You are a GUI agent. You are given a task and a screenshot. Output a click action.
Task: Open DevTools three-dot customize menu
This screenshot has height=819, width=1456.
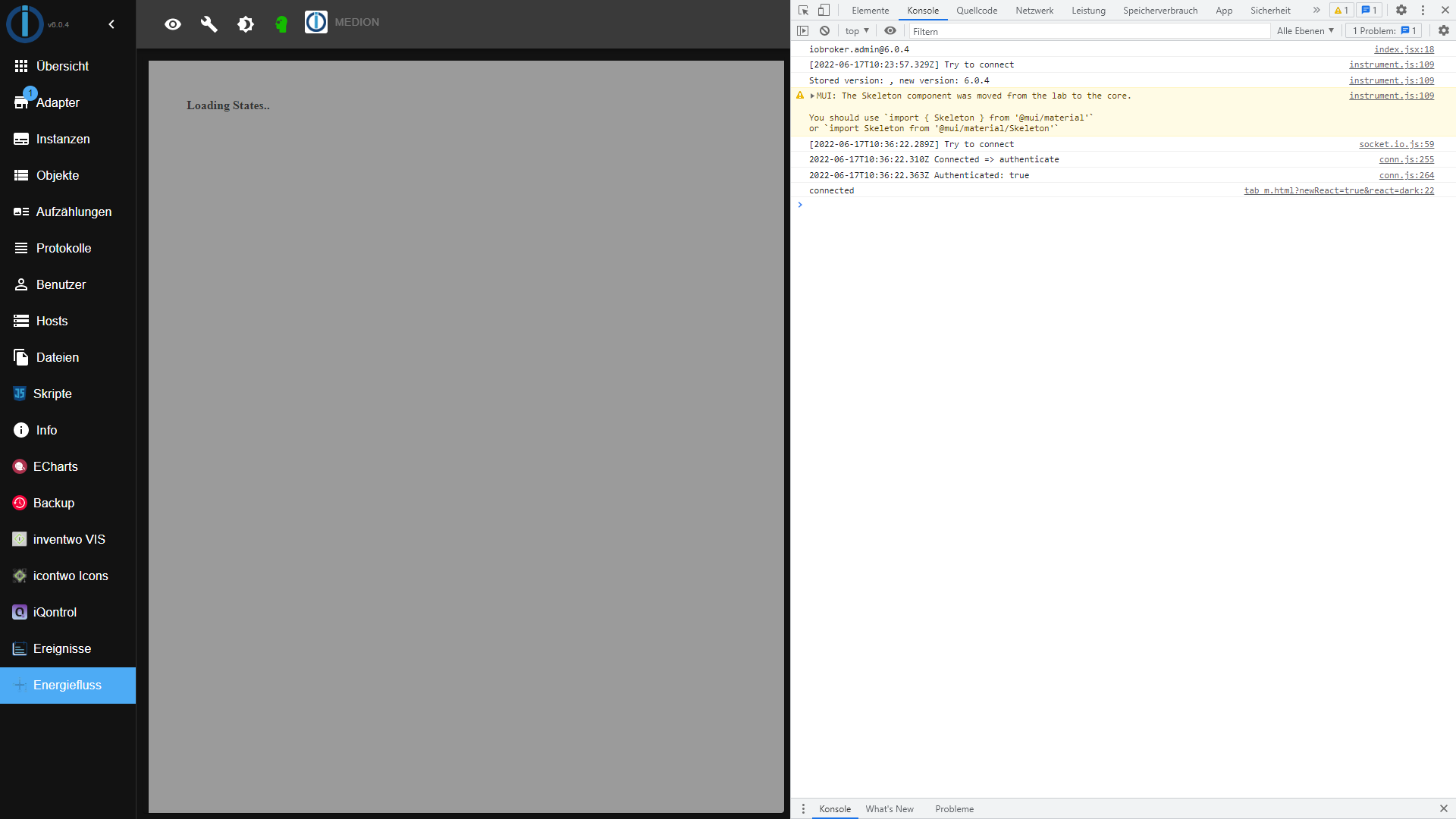(x=1423, y=11)
